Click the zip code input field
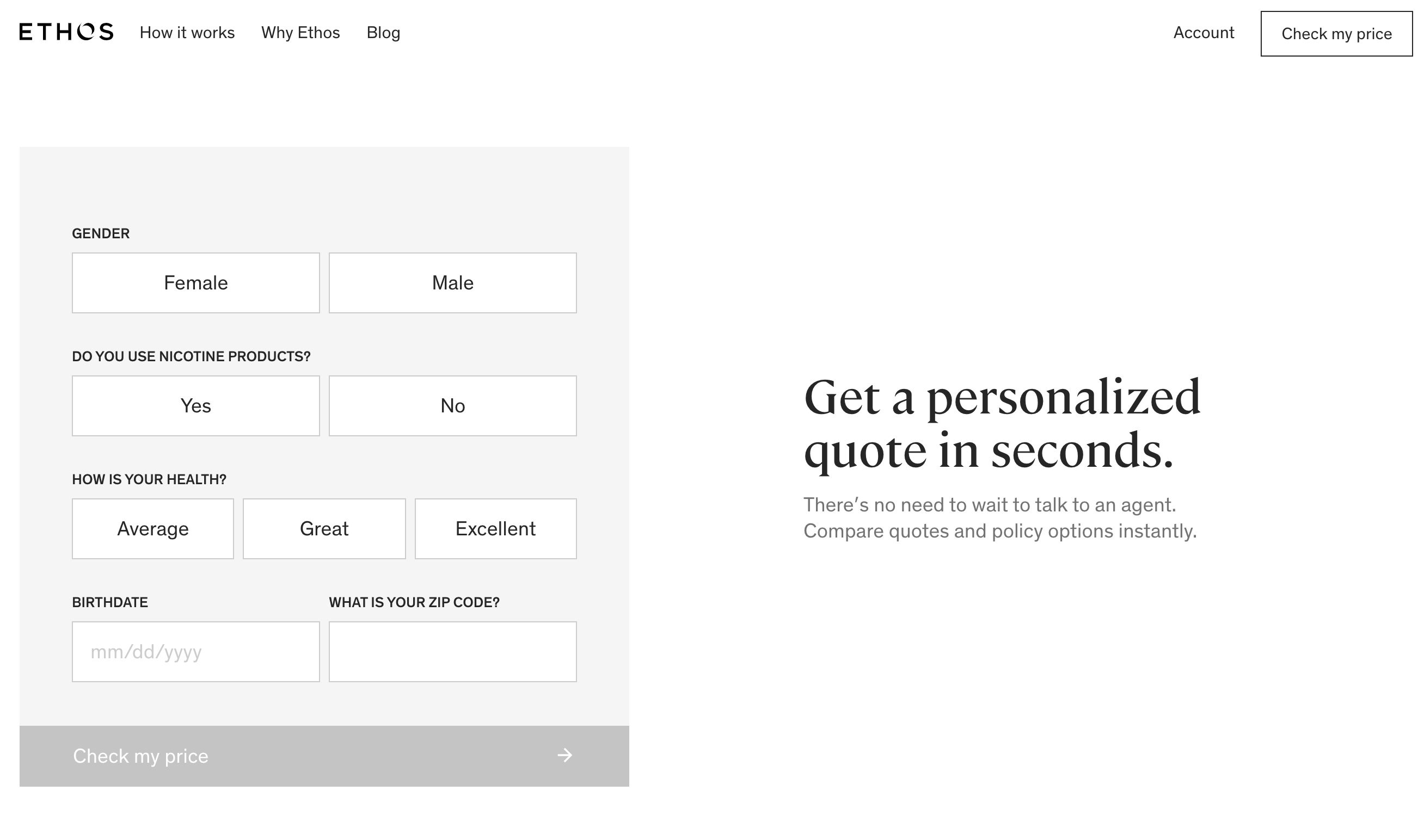The width and height of the screenshot is (1424, 840). (x=452, y=651)
